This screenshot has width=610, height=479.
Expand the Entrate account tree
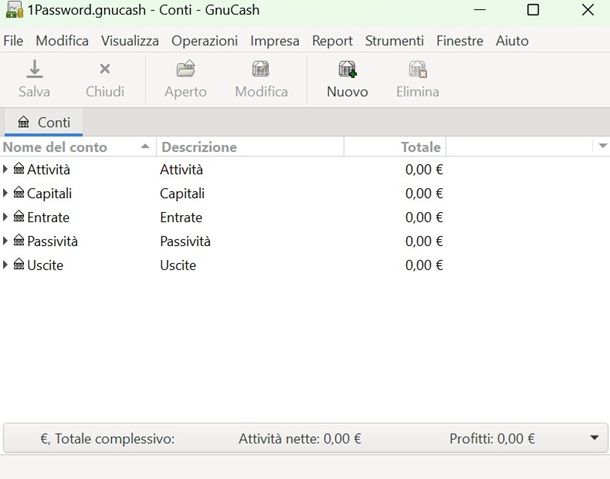coord(5,217)
